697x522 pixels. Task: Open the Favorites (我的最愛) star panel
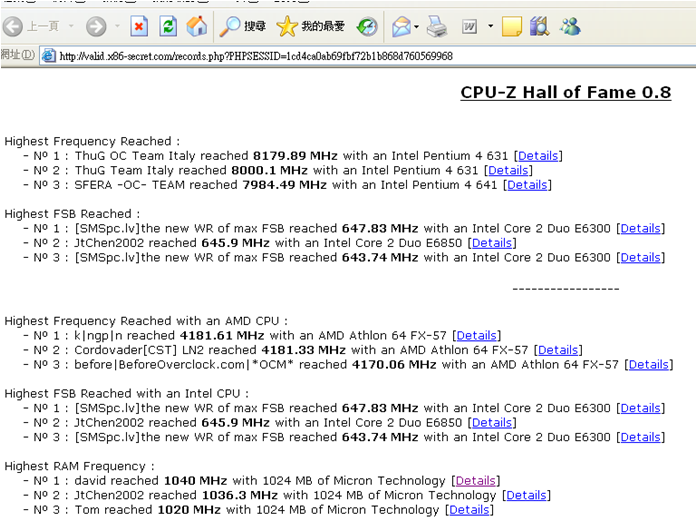(x=311, y=26)
